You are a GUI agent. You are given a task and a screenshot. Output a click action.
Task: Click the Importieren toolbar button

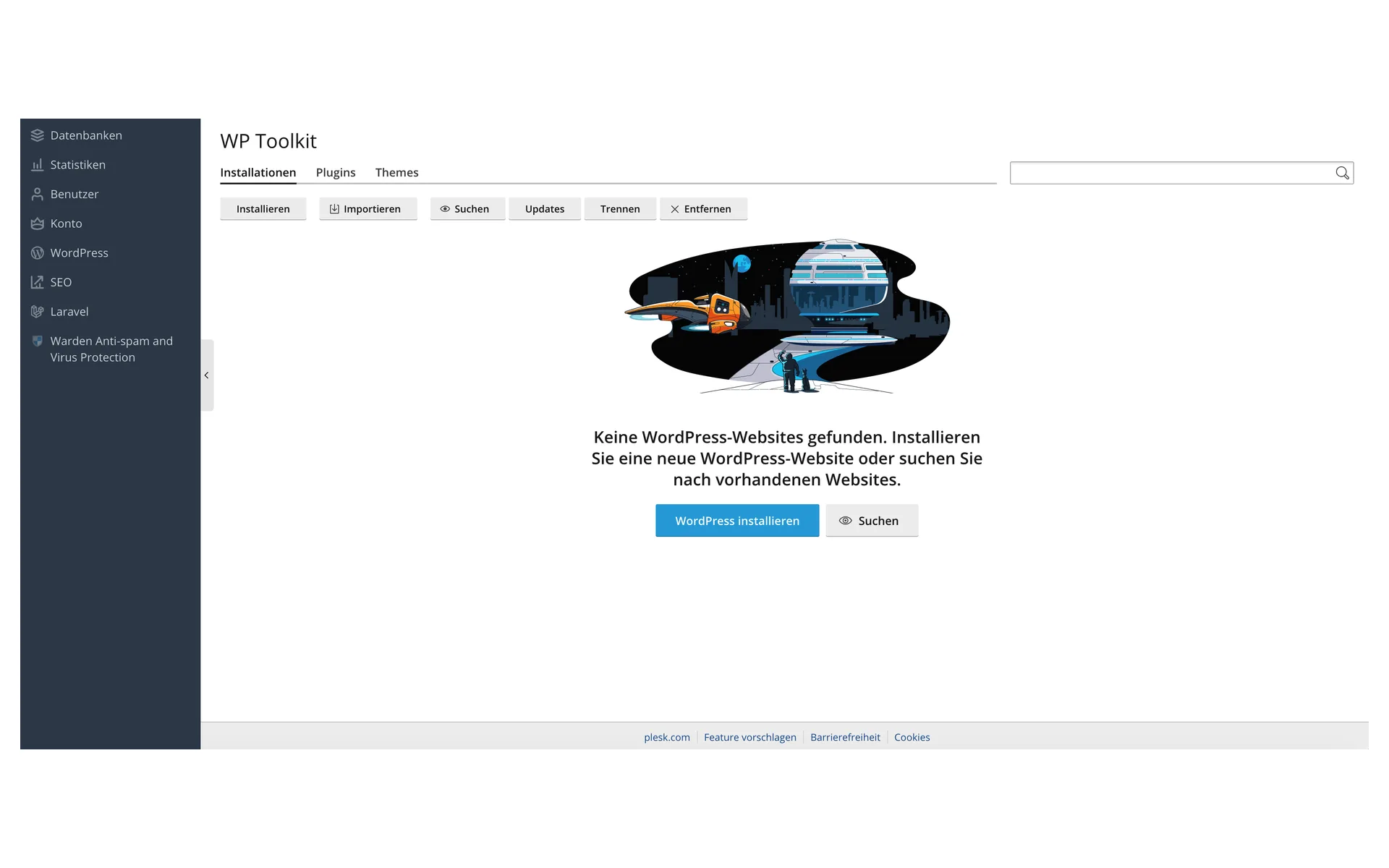368,209
